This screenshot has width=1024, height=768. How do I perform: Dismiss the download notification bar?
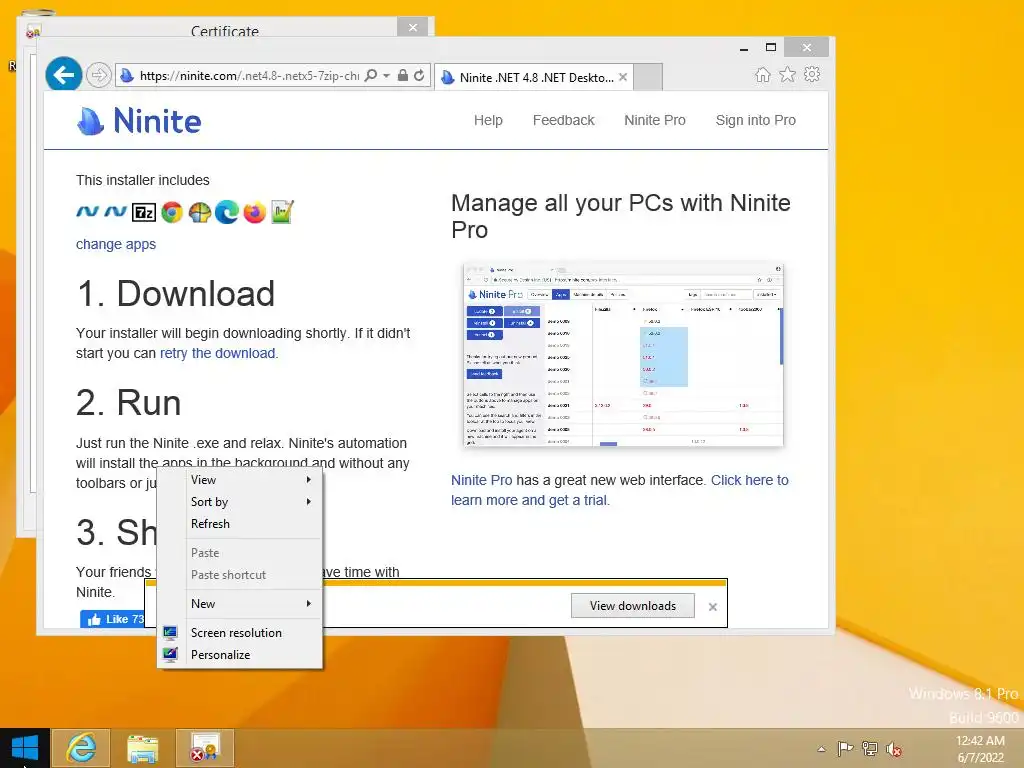point(712,607)
